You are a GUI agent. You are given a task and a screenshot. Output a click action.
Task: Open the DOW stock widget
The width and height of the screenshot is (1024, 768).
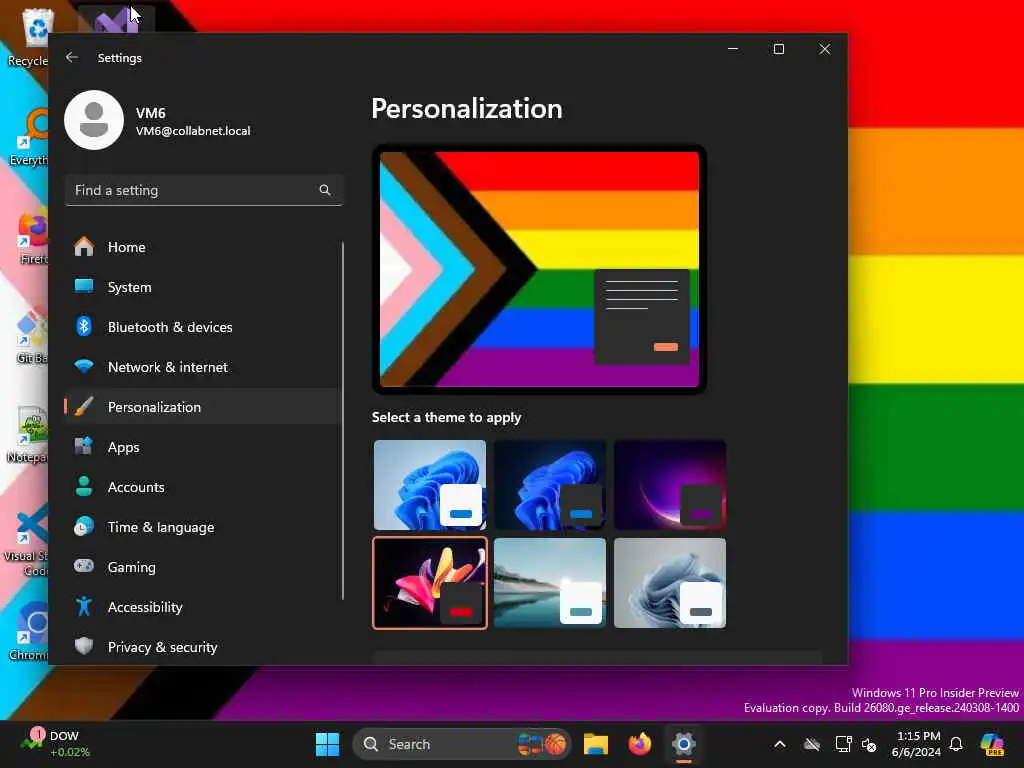click(x=55, y=744)
